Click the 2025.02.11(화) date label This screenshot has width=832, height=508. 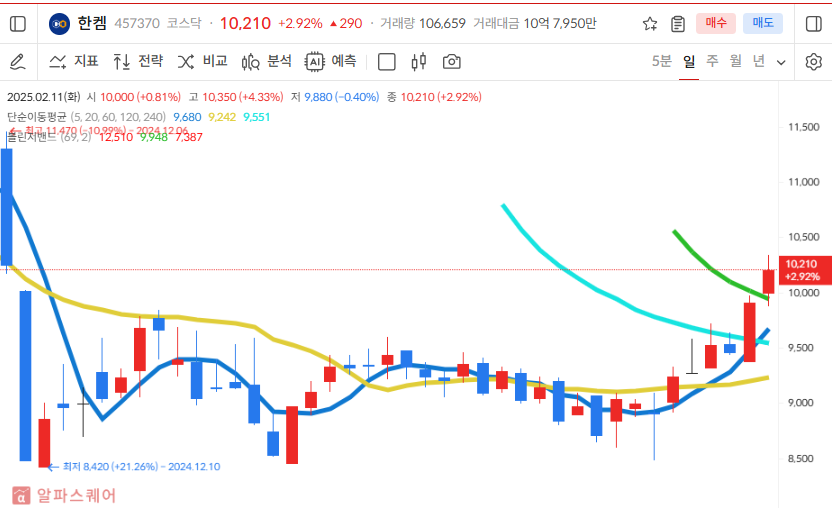(x=44, y=97)
